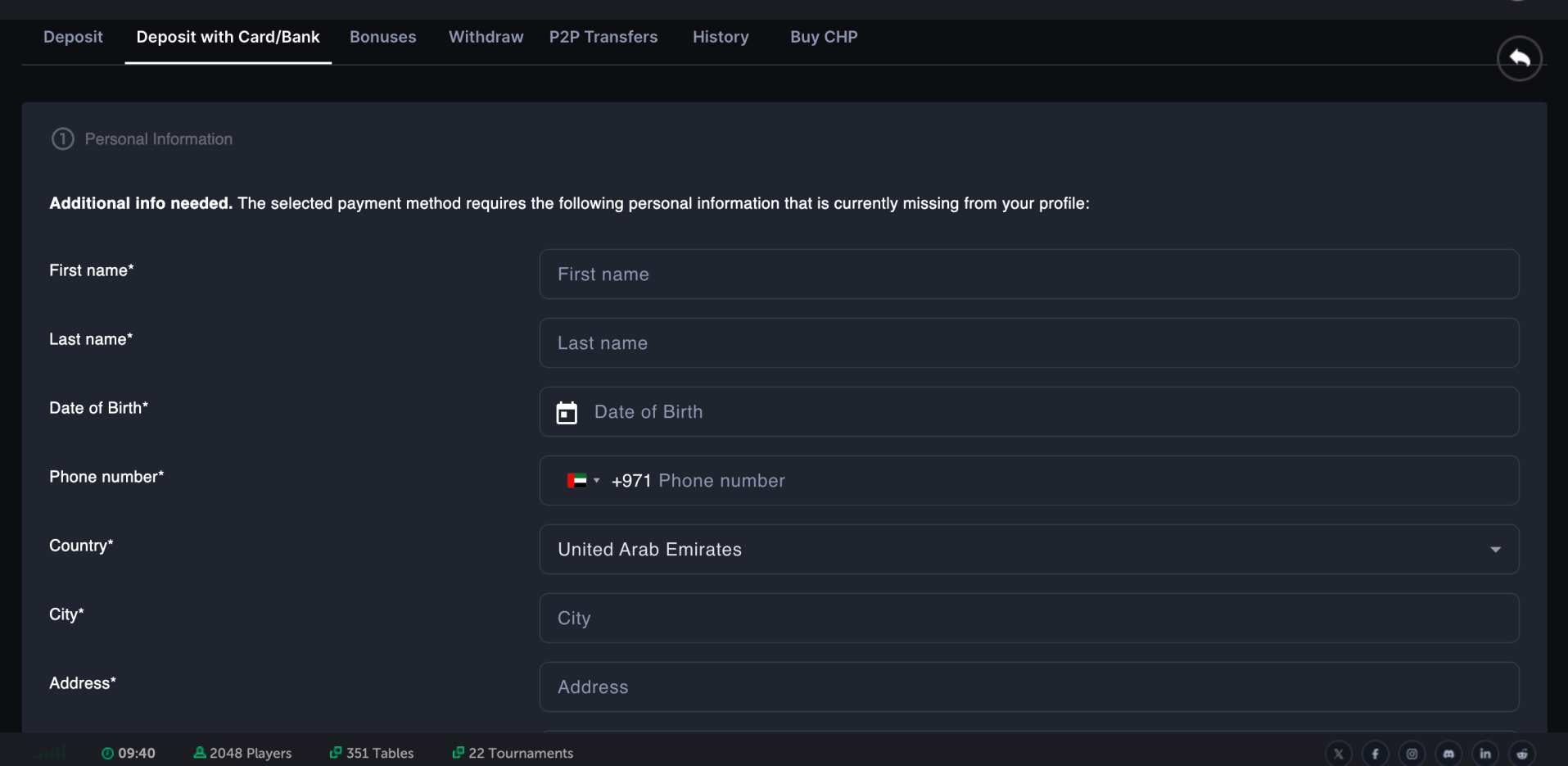The width and height of the screenshot is (1568, 766).
Task: Click the Reddit icon in the footer
Action: point(1522,753)
